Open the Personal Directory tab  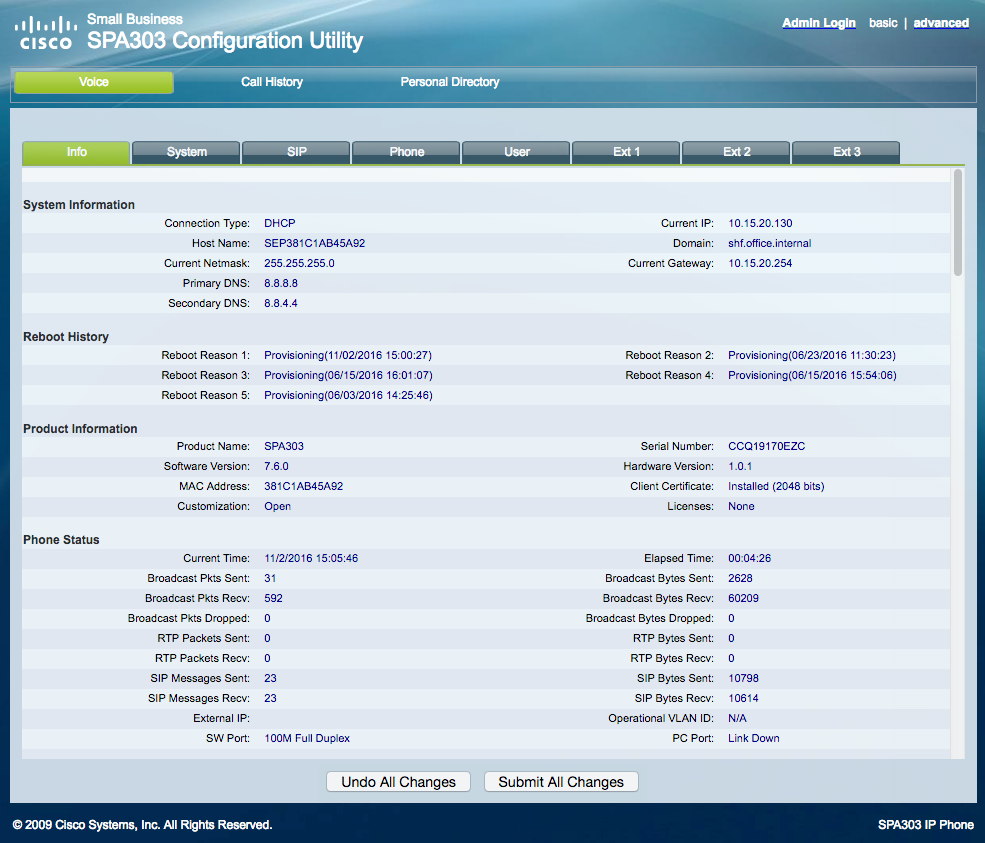pos(450,82)
